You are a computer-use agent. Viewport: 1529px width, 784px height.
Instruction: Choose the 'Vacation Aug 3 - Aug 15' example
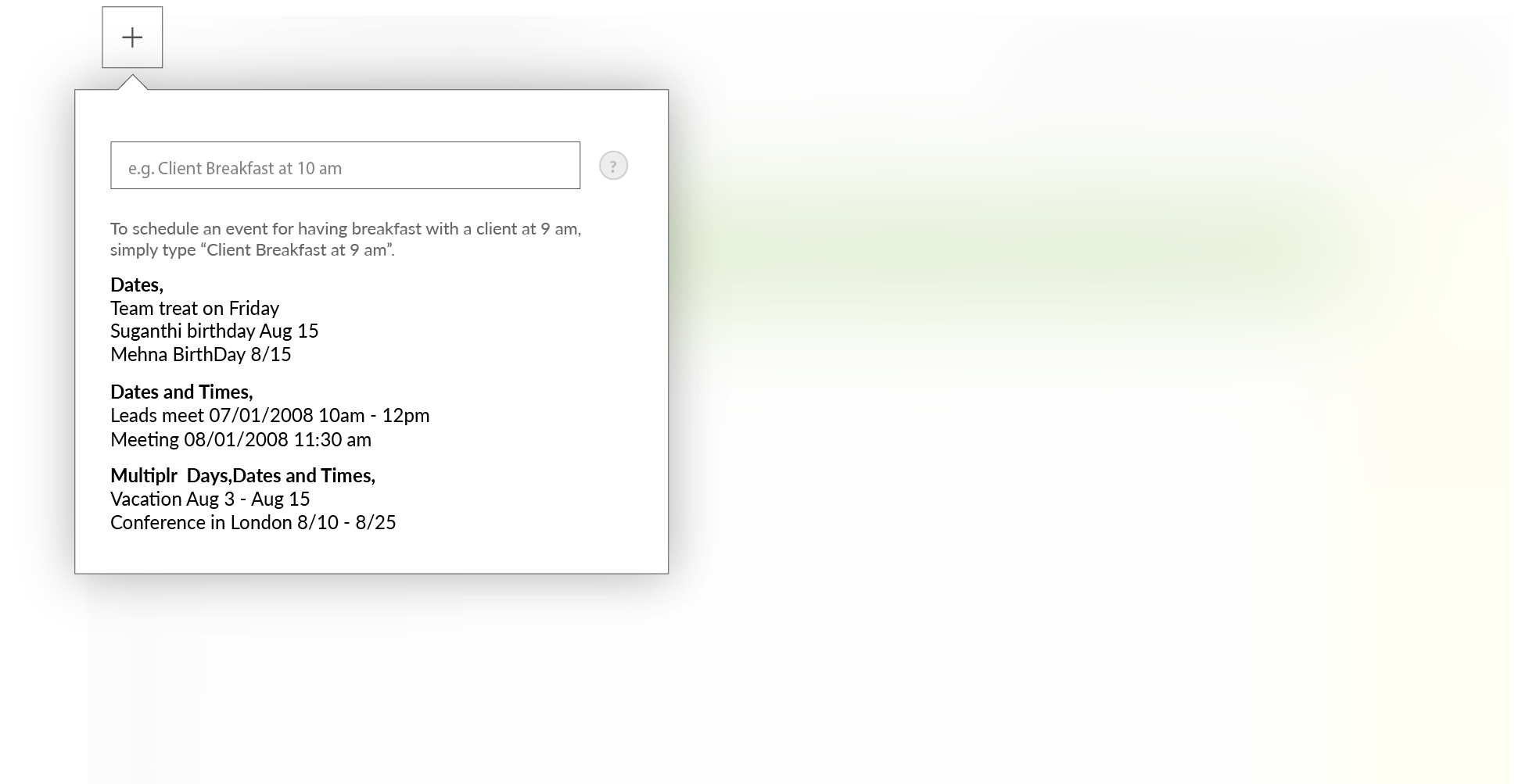210,499
